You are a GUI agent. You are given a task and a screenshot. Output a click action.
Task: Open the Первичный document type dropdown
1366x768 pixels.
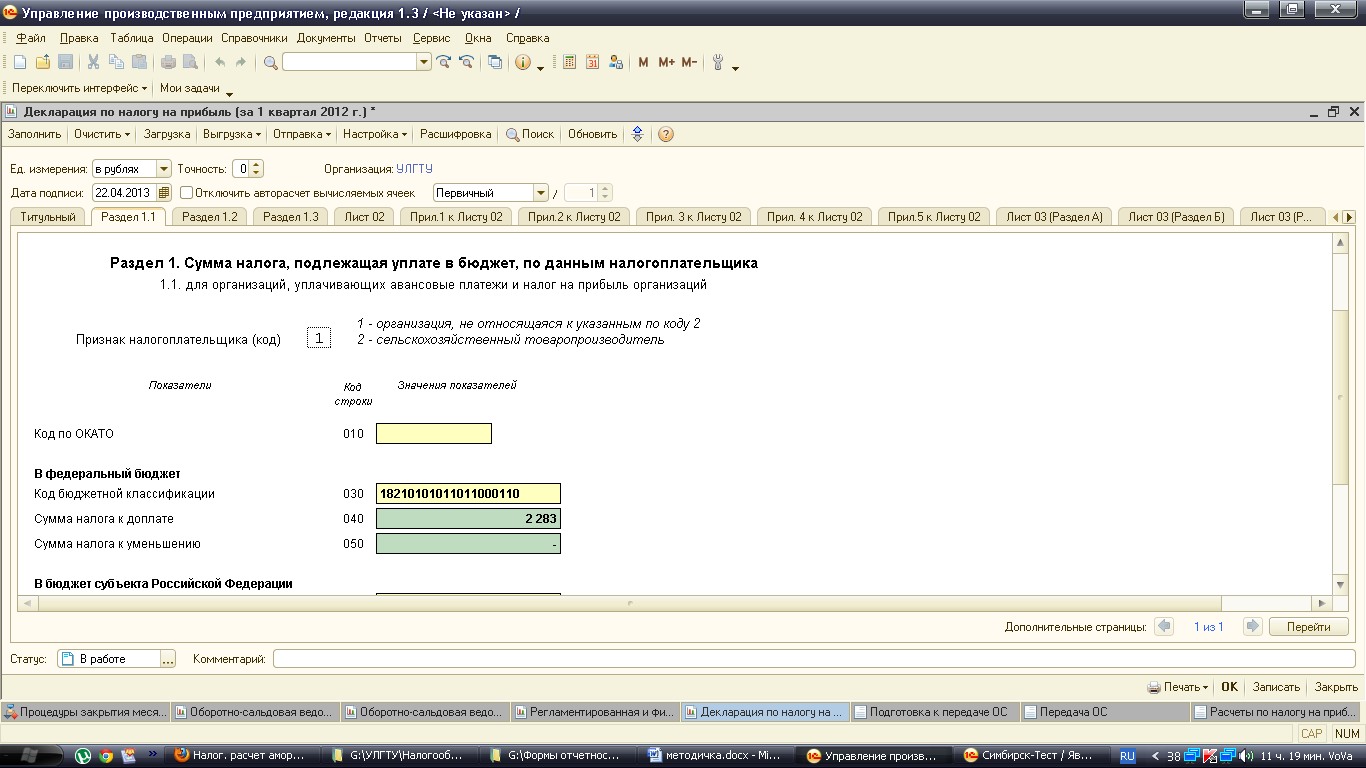(x=541, y=193)
